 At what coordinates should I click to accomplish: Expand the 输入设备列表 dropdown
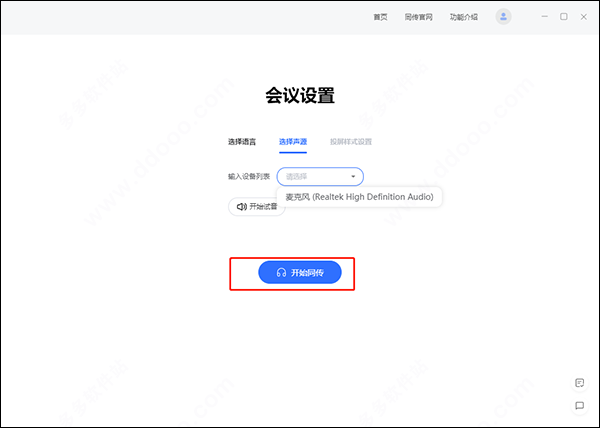pos(320,177)
